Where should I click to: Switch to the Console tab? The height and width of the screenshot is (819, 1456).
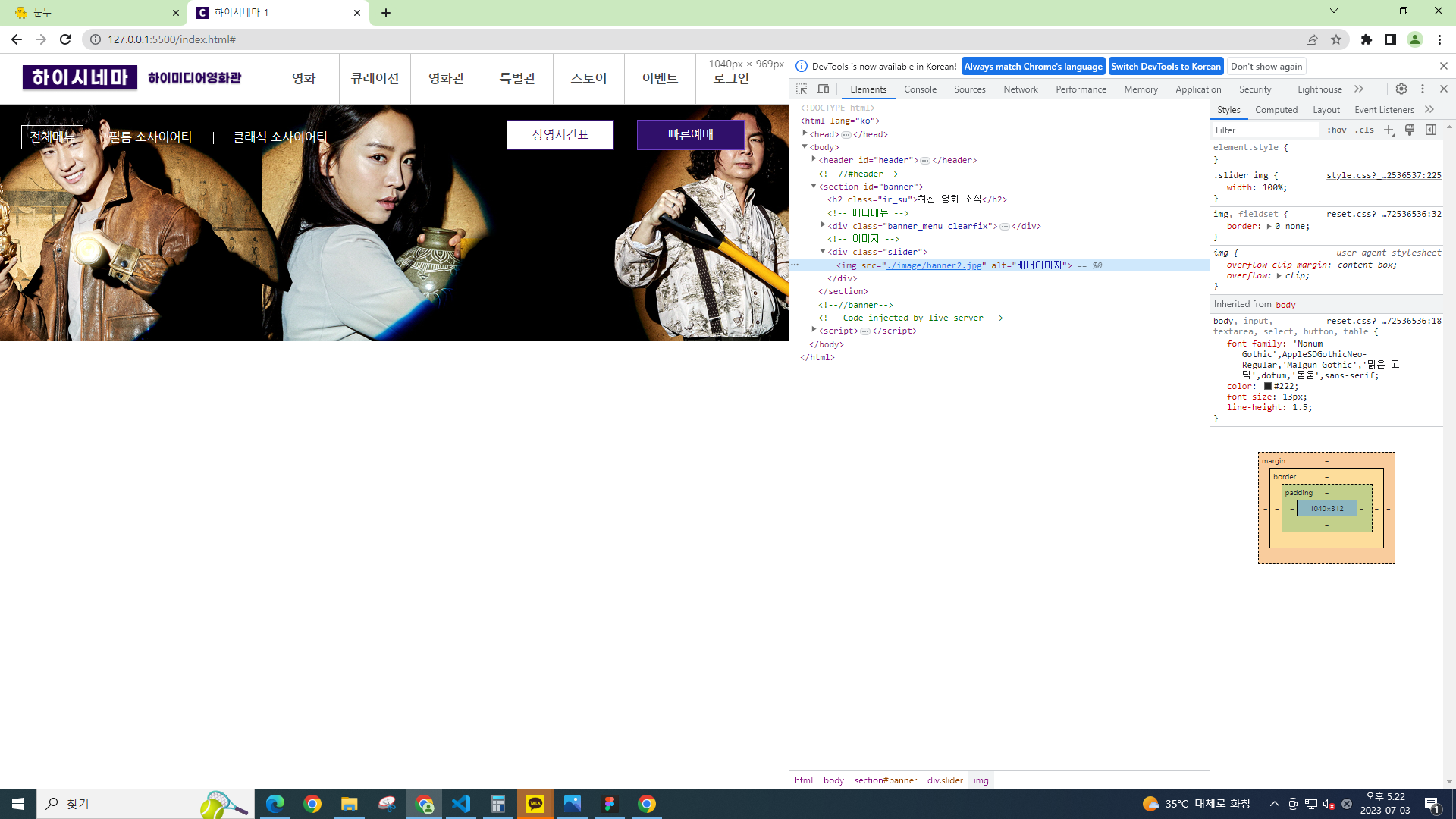coord(920,89)
